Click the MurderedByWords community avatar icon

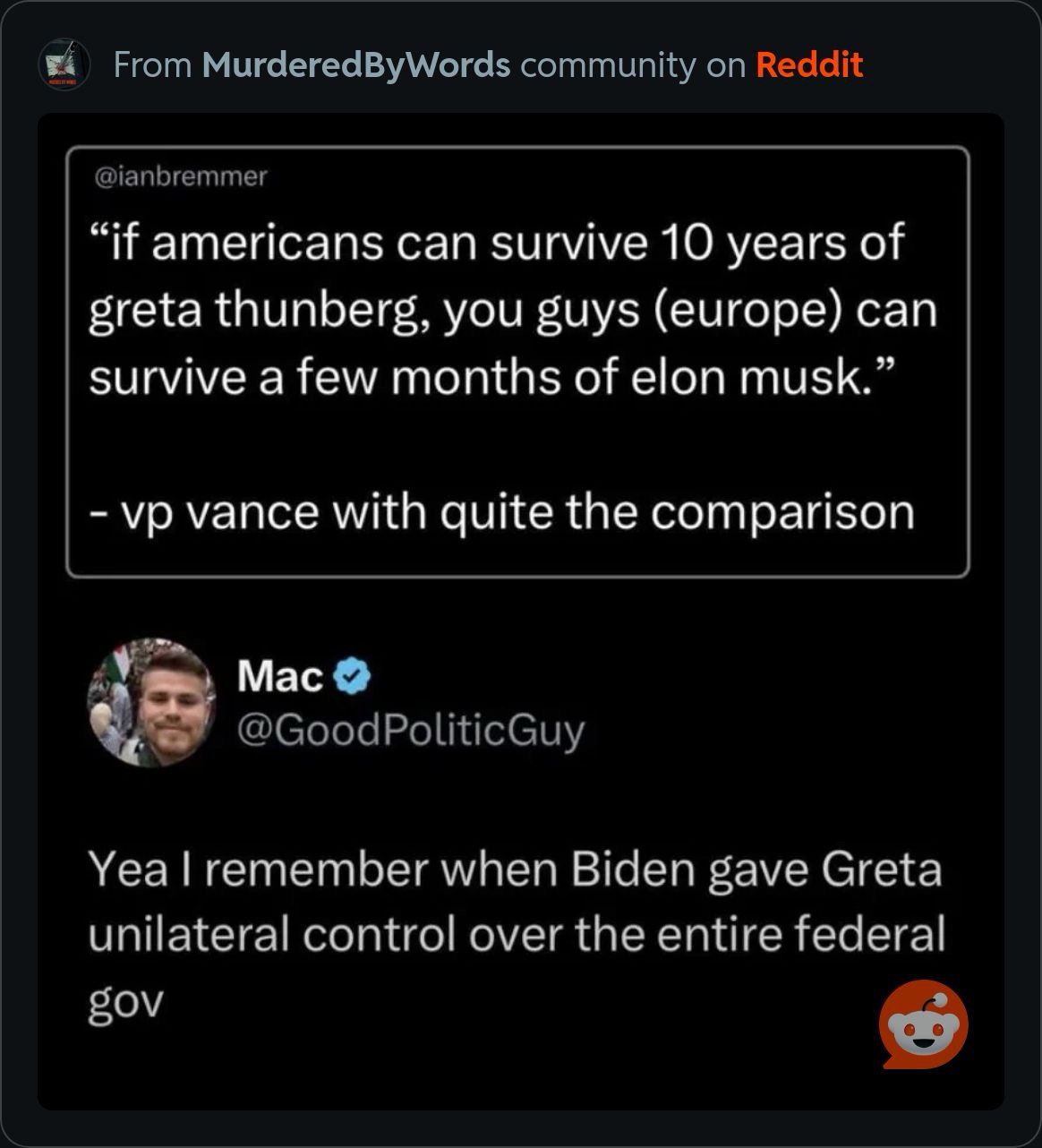click(x=65, y=64)
